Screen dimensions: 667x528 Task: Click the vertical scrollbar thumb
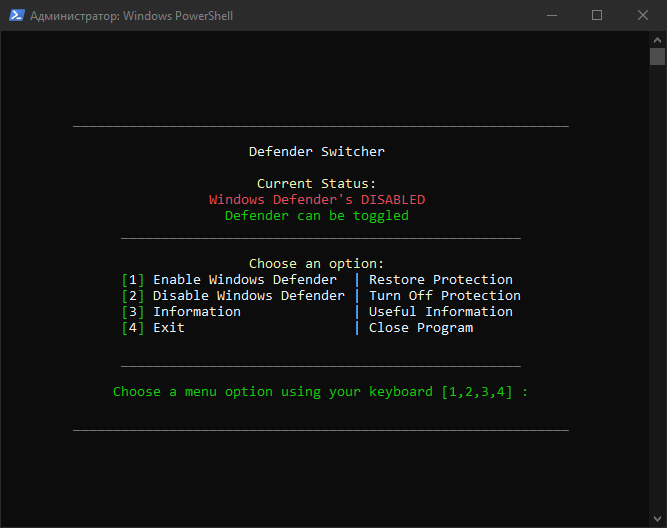[x=657, y=57]
